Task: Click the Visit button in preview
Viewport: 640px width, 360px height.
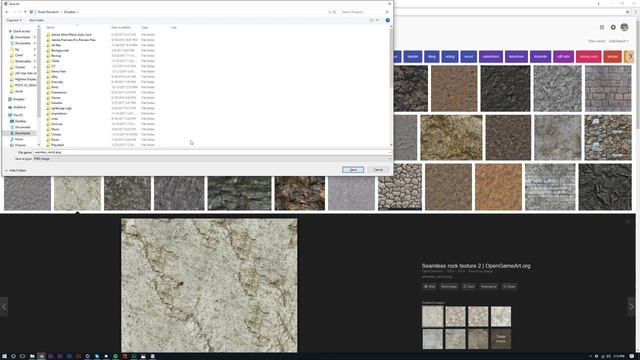Action: 429,287
